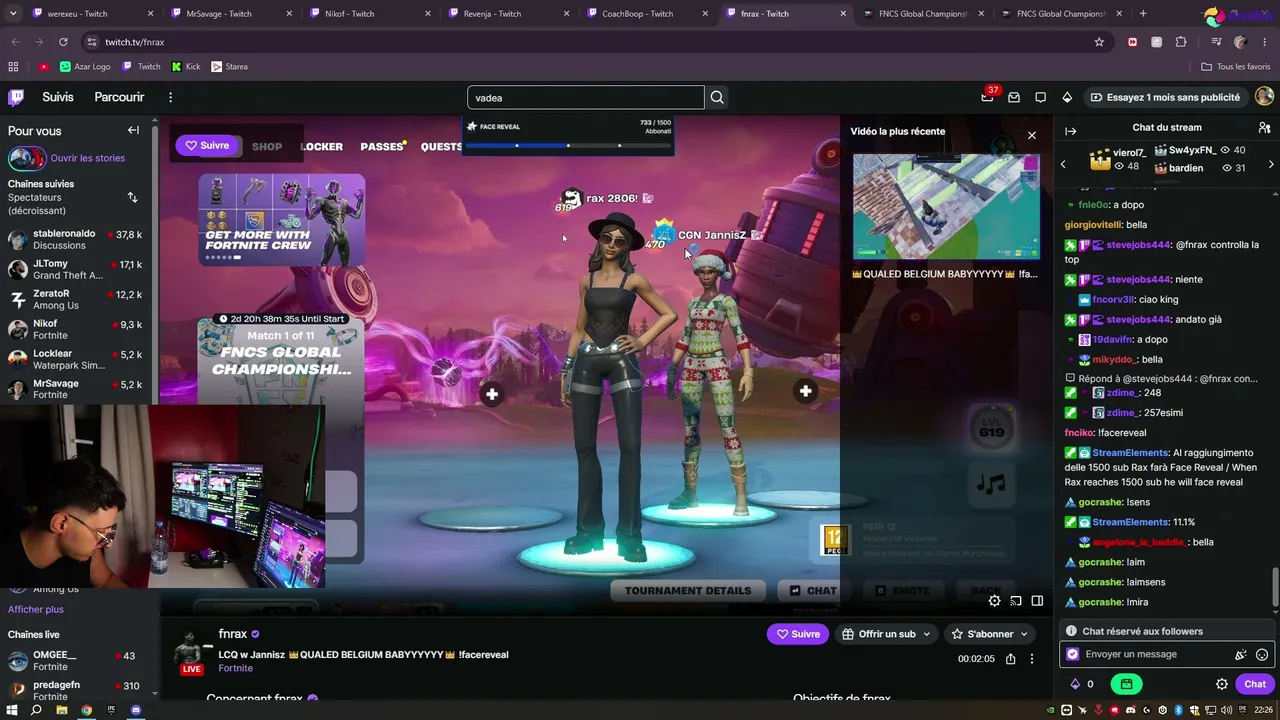The image size is (1280, 720).
Task: Open the YouTube bookmark icon
Action: pyautogui.click(x=43, y=67)
